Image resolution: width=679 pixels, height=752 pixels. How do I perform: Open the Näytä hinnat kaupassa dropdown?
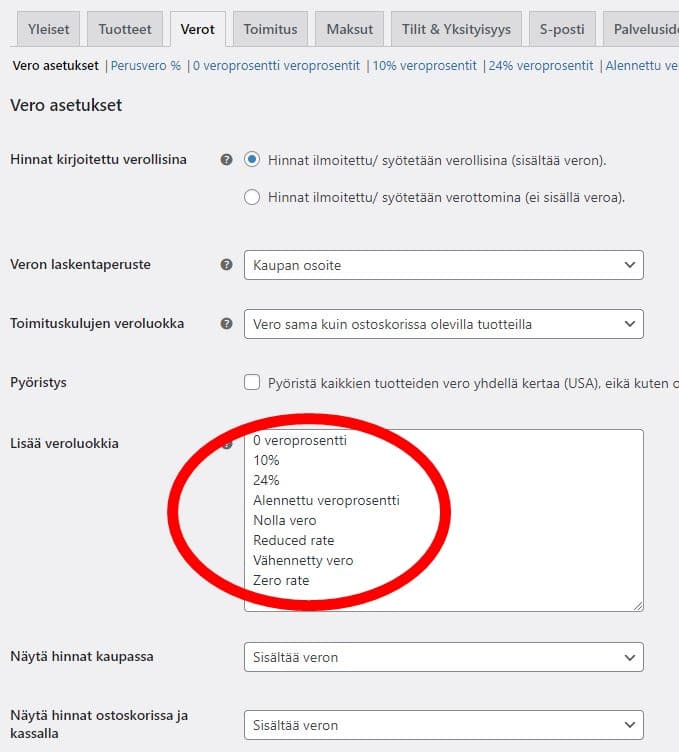pyautogui.click(x=443, y=657)
